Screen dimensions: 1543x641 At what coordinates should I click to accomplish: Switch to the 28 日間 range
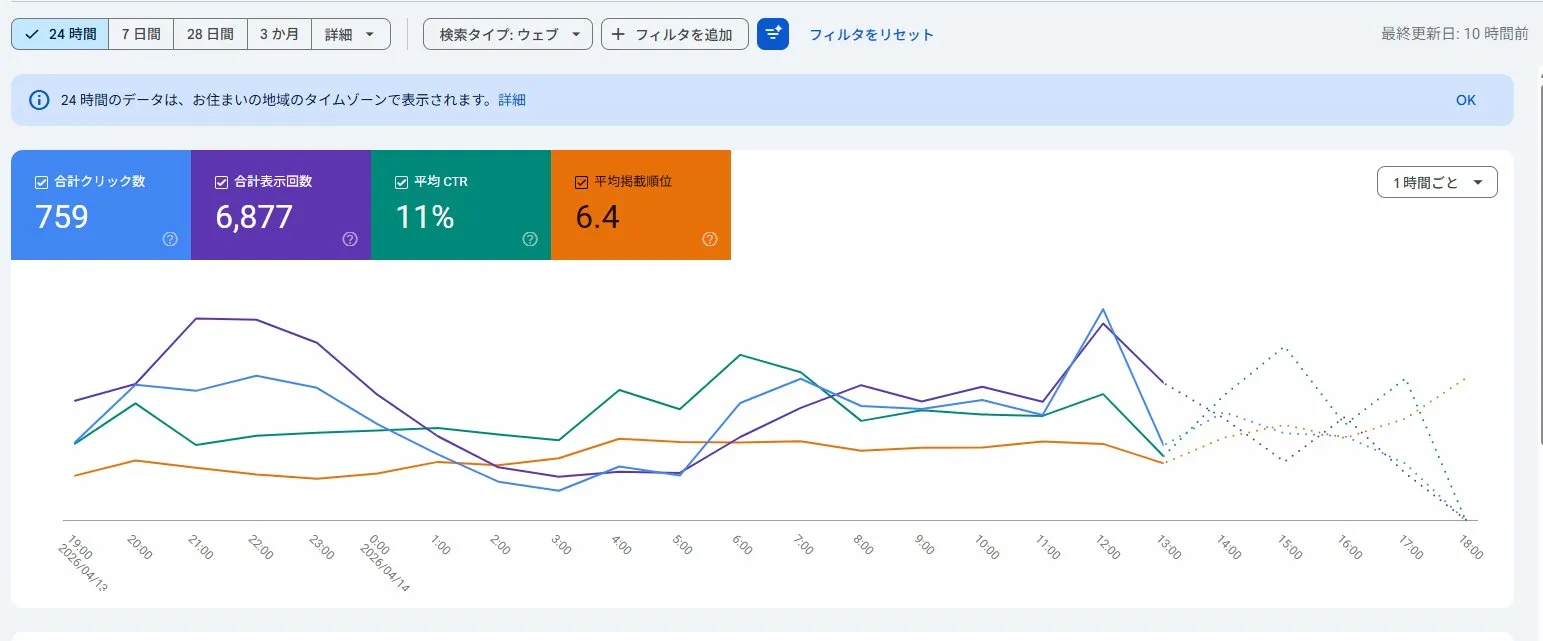pos(210,34)
